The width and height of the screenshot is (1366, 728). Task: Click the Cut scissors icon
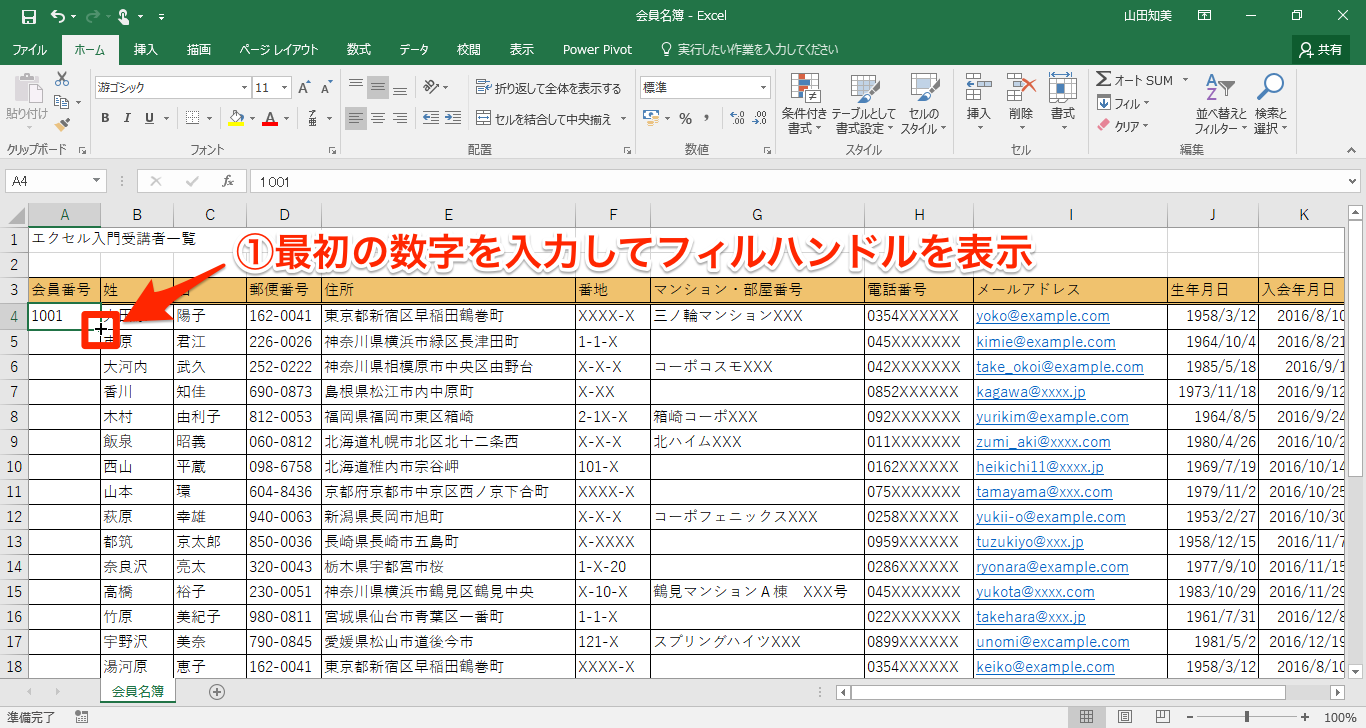62,79
